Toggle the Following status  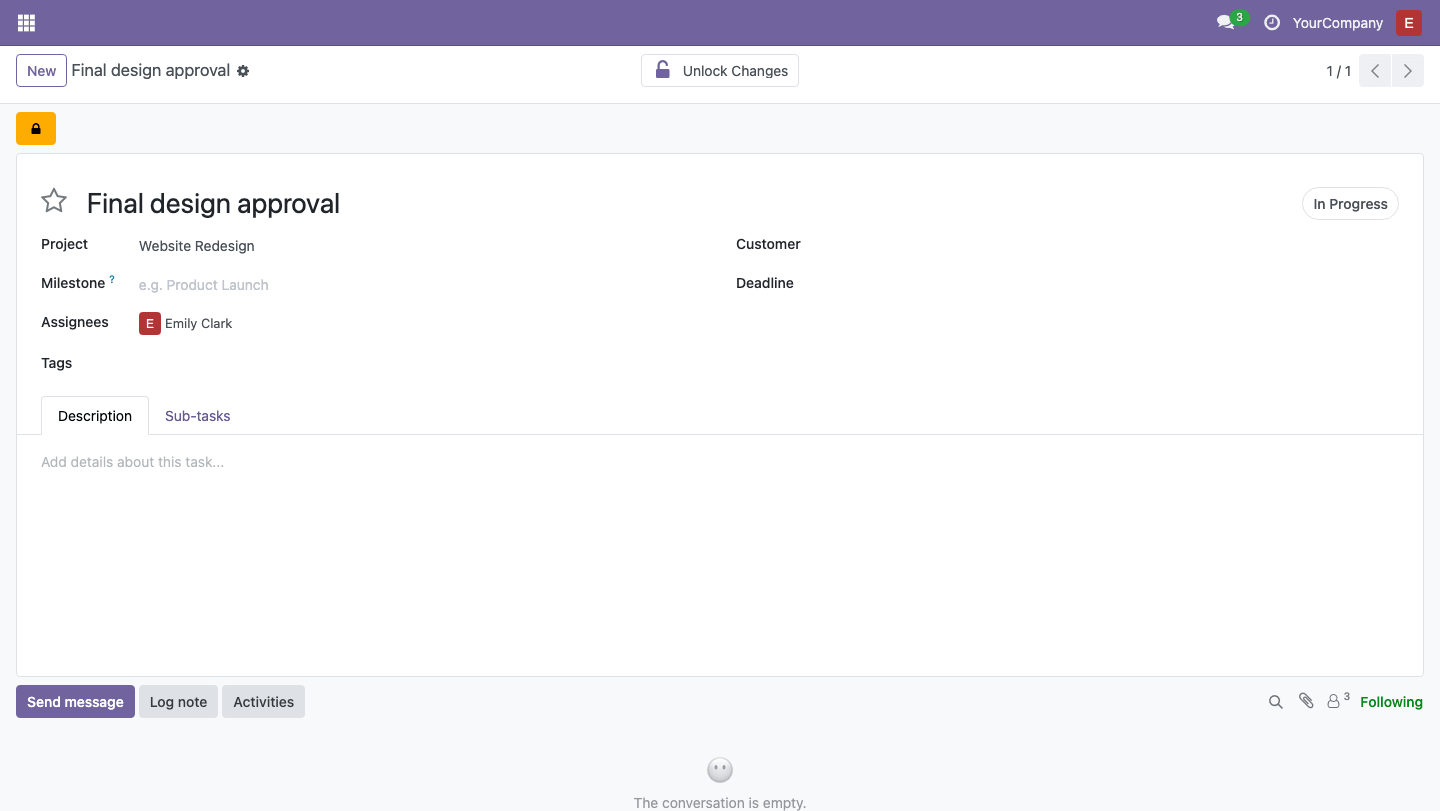pos(1391,702)
